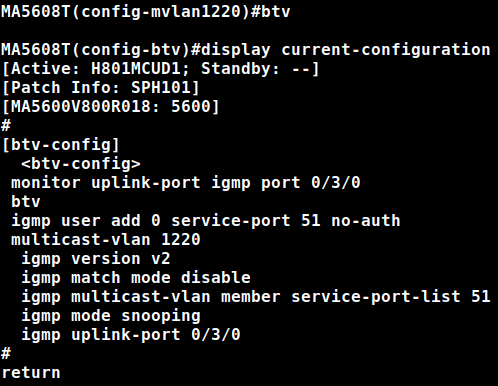Click the 'return' line at bottom
This screenshot has width=498, height=386.
[x=31, y=373]
